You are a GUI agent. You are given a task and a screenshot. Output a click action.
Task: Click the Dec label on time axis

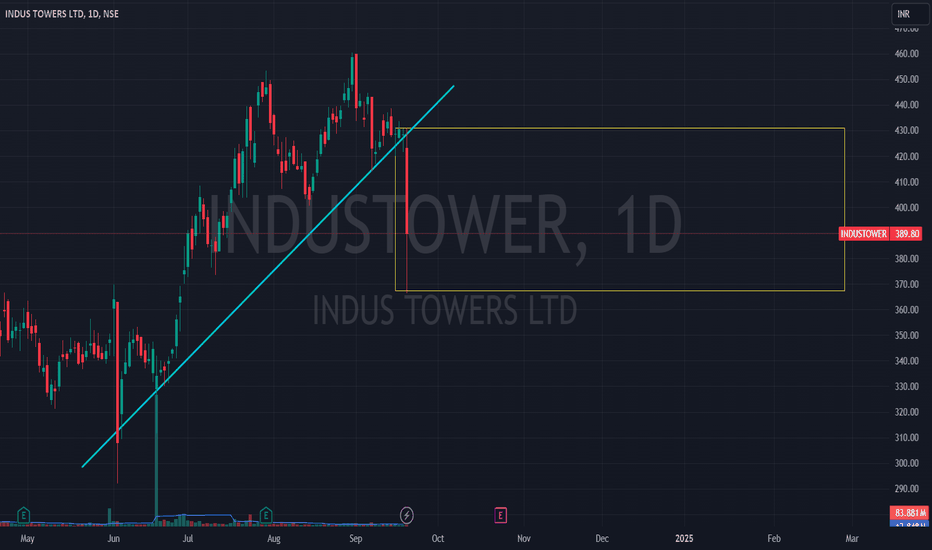[602, 539]
